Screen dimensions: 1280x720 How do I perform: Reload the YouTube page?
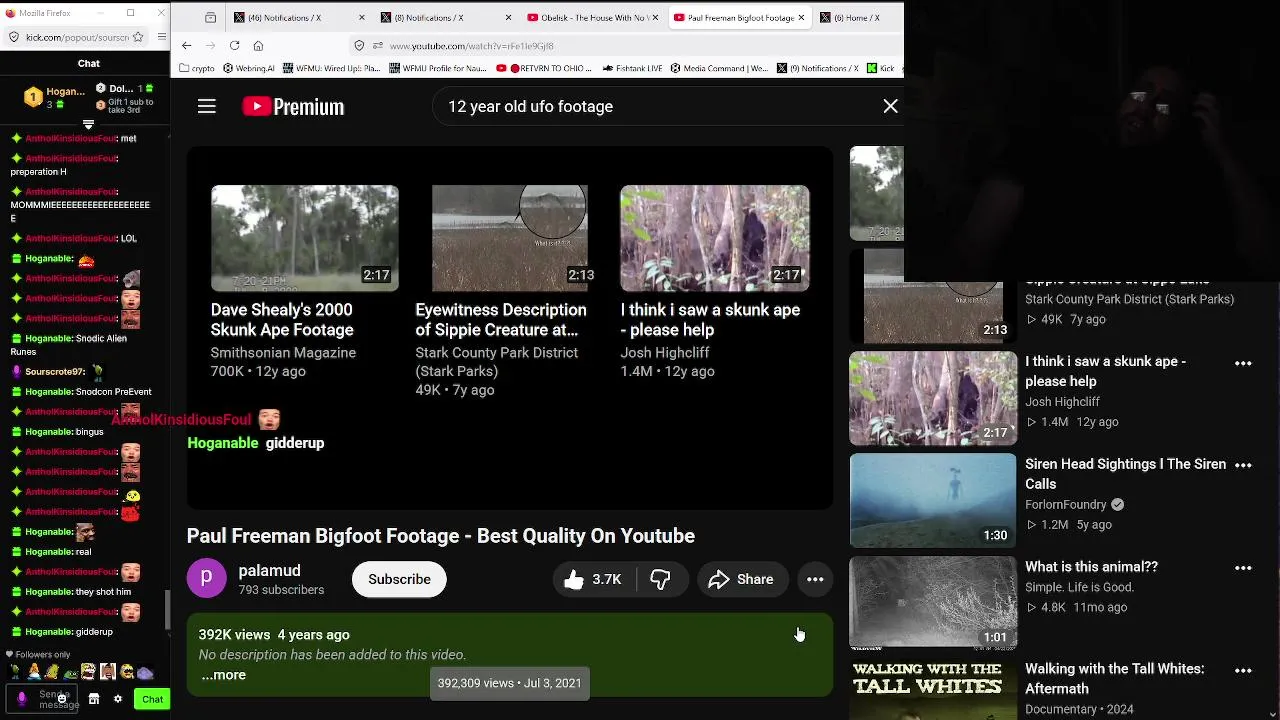(235, 45)
